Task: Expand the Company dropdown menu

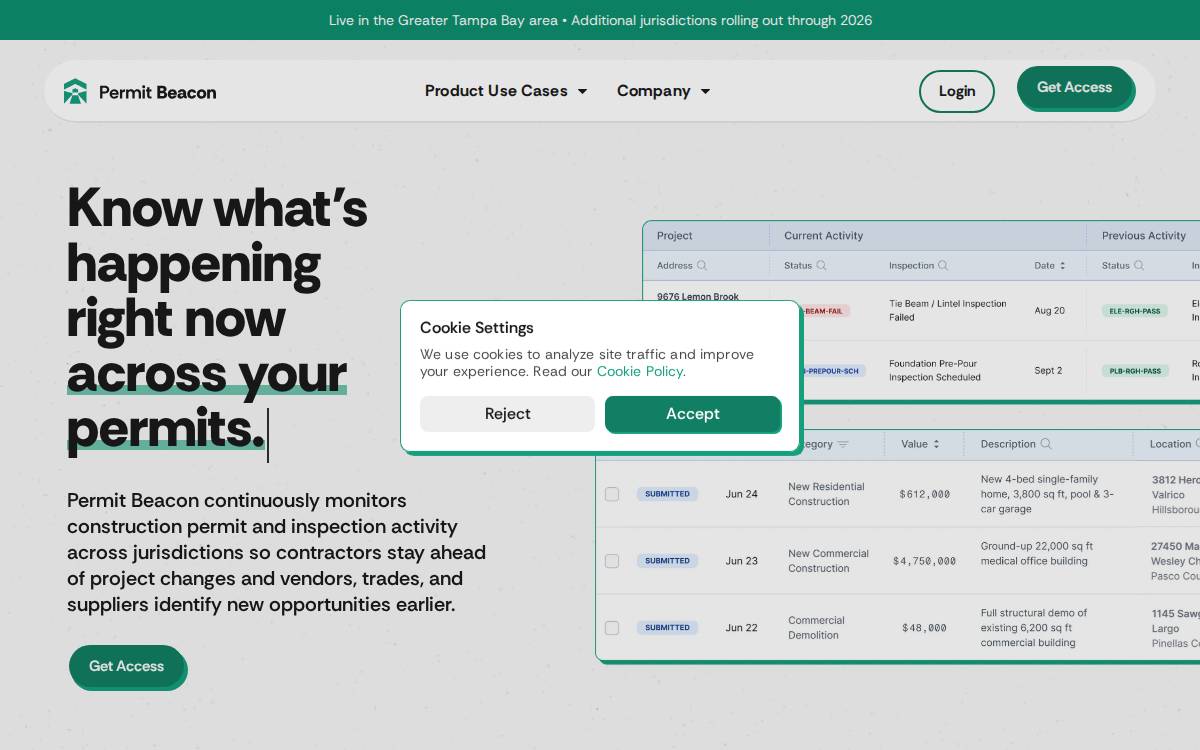Action: (663, 91)
